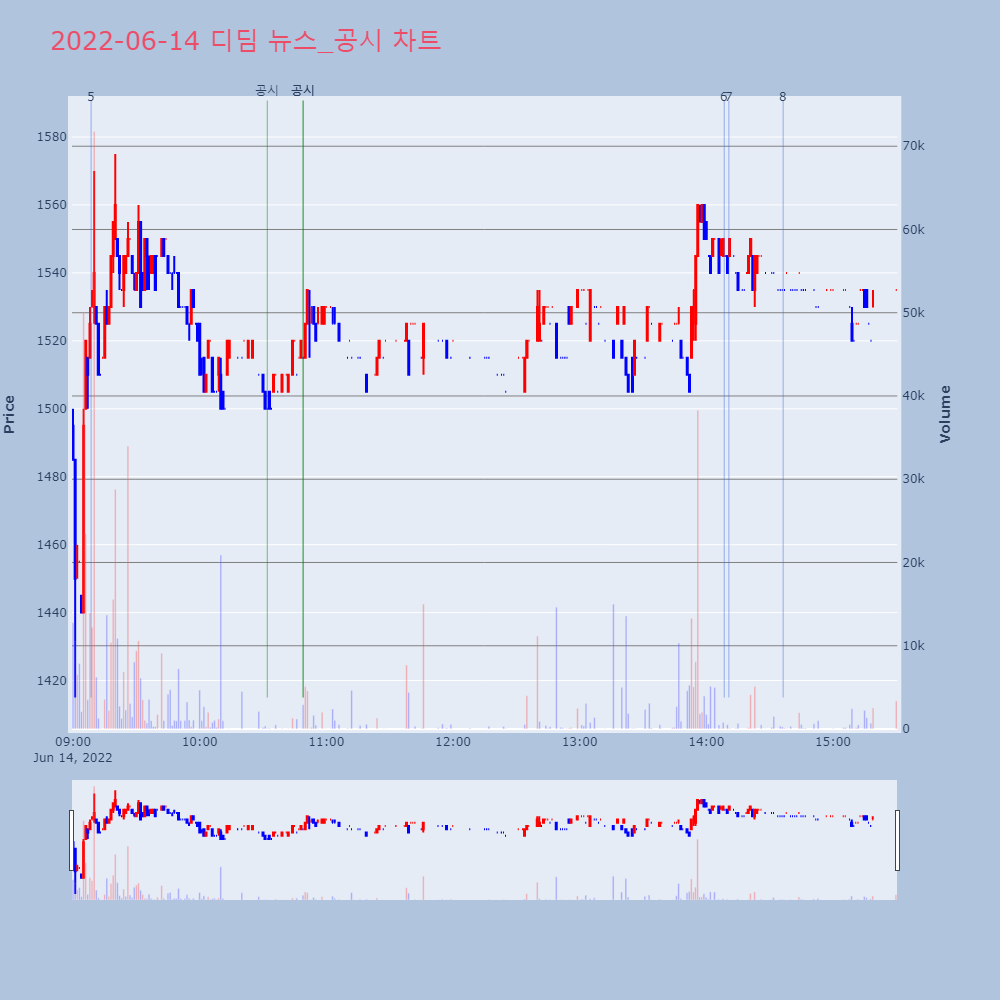Click the 13:00 x-axis tick label
The image size is (1000, 1000).
coord(580,742)
